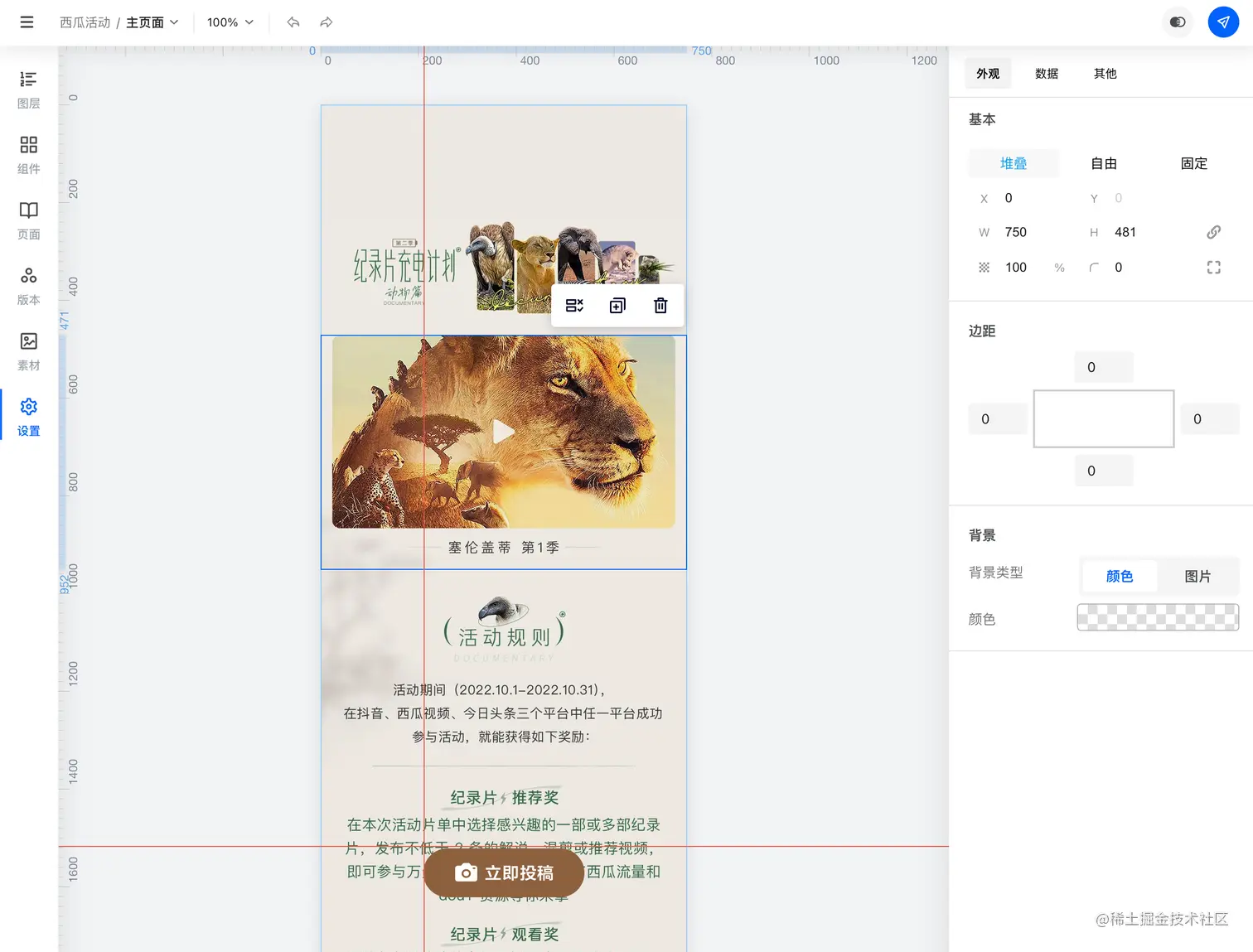Click the redo arrow icon

point(327,22)
